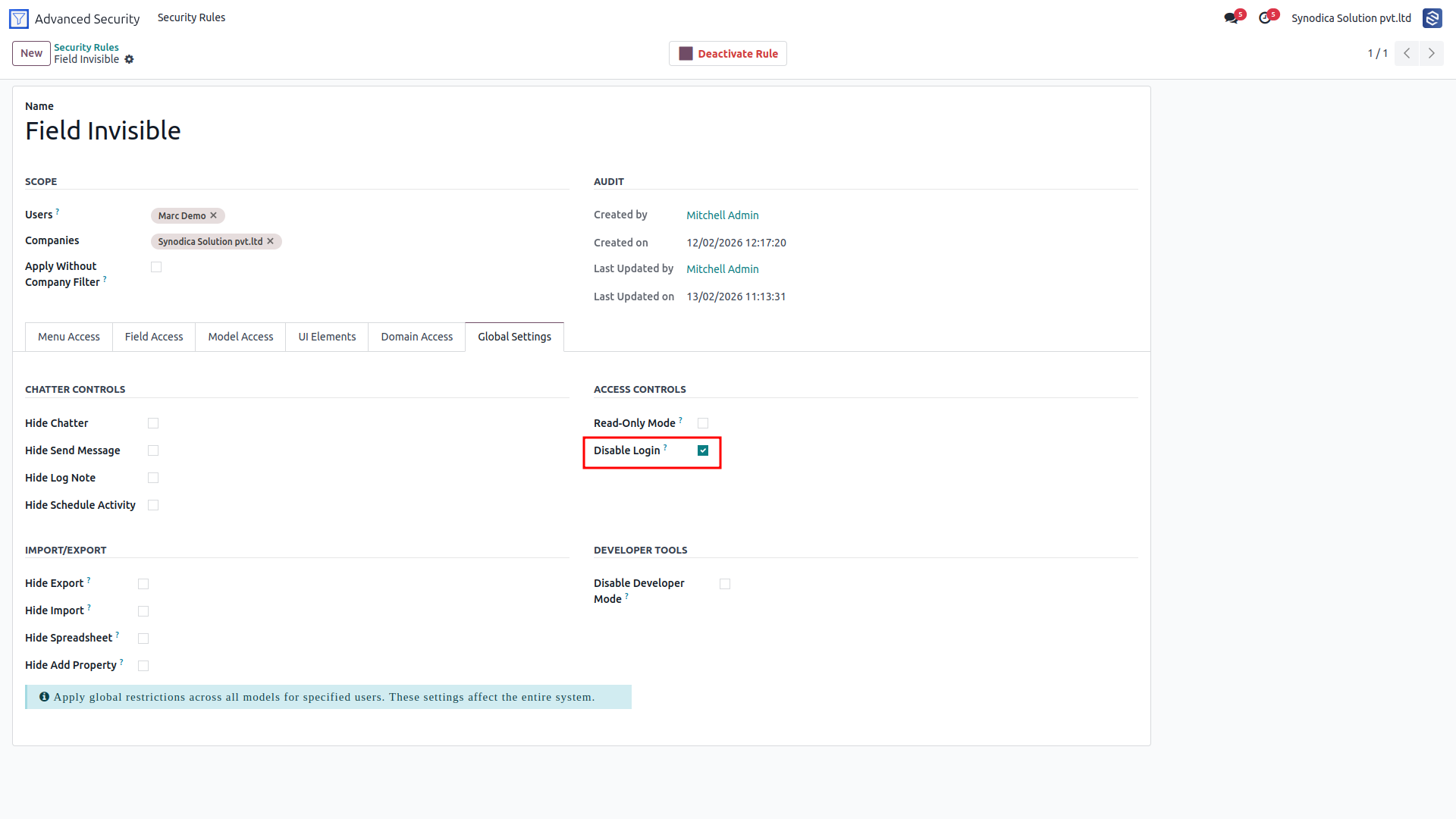Enable the Hide Chatter checkbox
The height and width of the screenshot is (819, 1456).
coord(153,423)
